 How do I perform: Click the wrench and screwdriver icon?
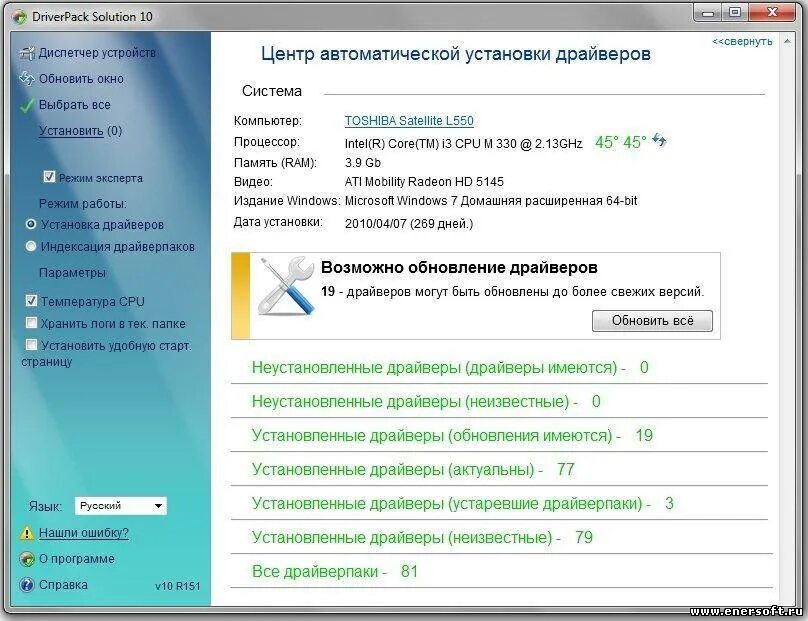pos(287,286)
